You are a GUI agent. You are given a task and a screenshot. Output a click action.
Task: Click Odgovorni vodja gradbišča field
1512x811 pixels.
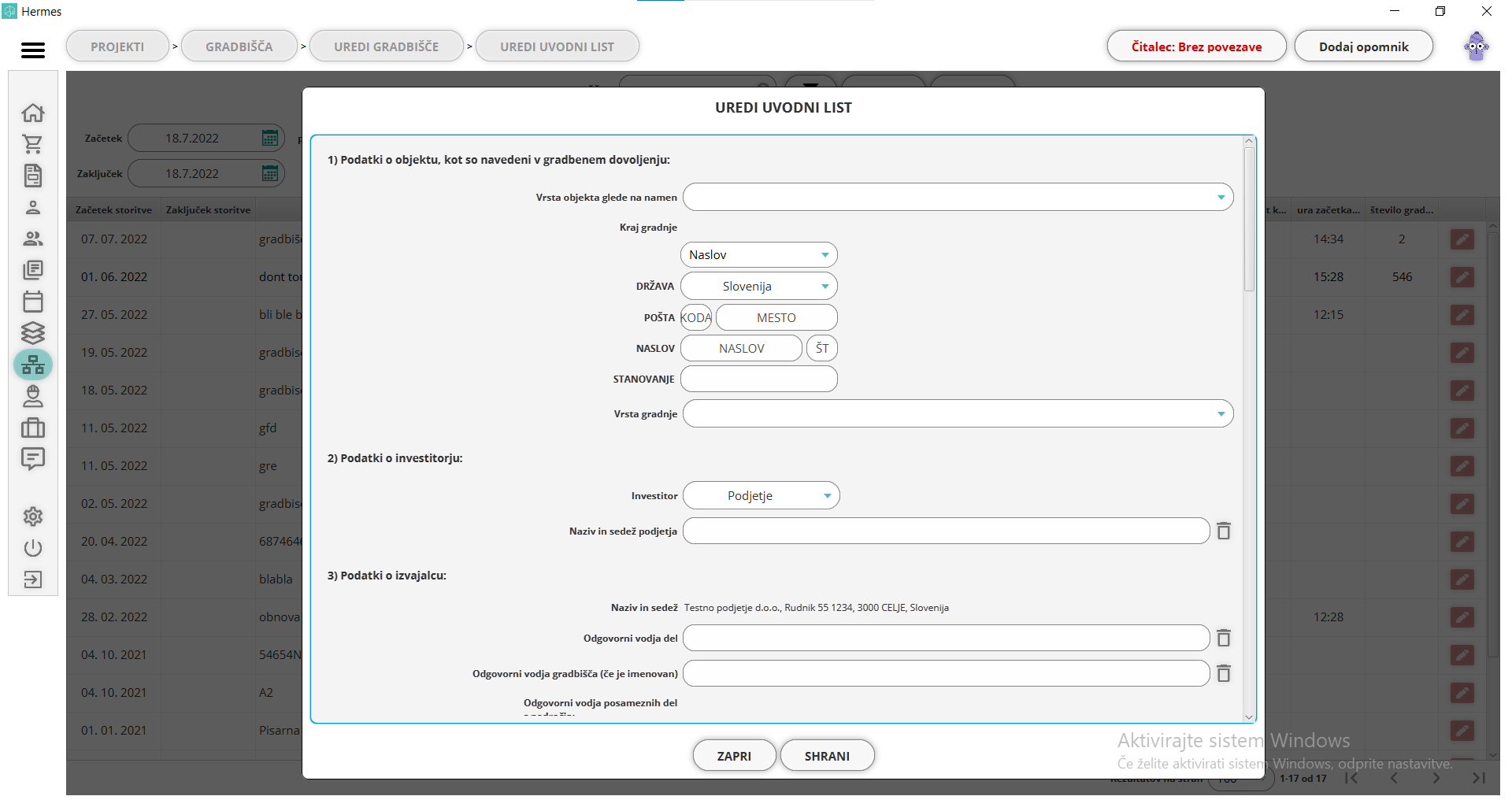click(946, 673)
